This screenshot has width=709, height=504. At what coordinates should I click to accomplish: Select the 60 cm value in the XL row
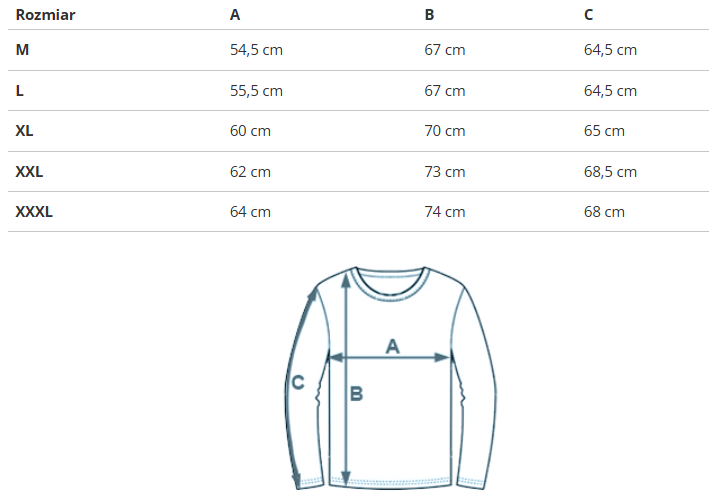(x=250, y=131)
